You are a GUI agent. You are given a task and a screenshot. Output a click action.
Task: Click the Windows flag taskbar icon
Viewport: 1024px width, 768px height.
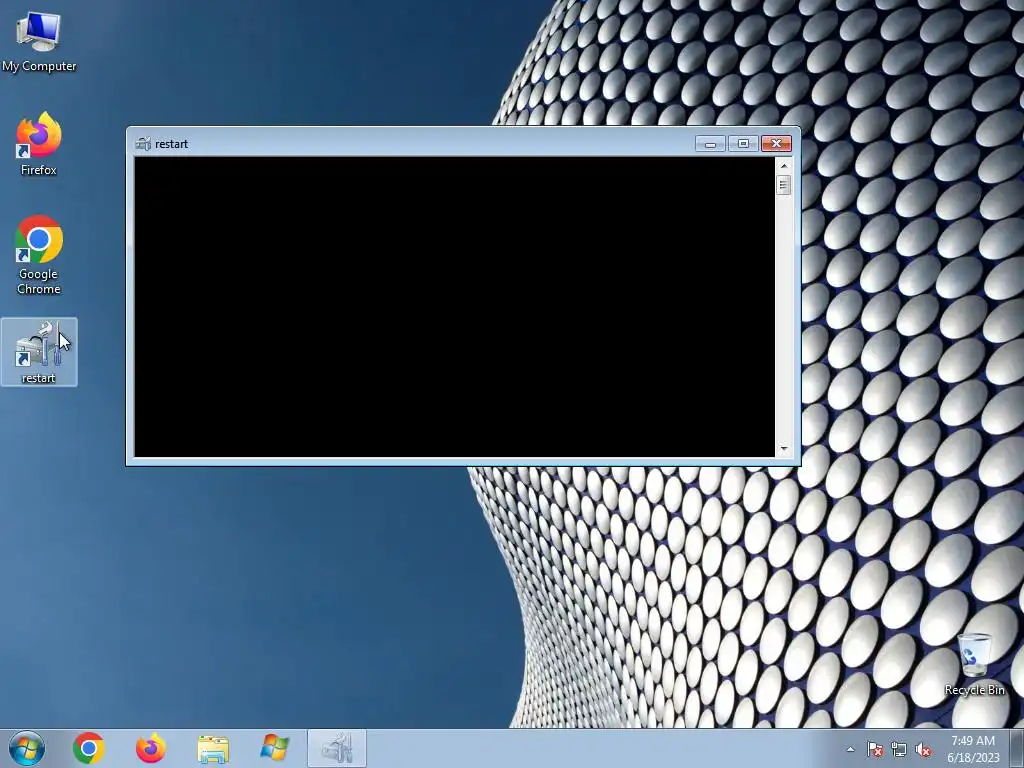[274, 748]
